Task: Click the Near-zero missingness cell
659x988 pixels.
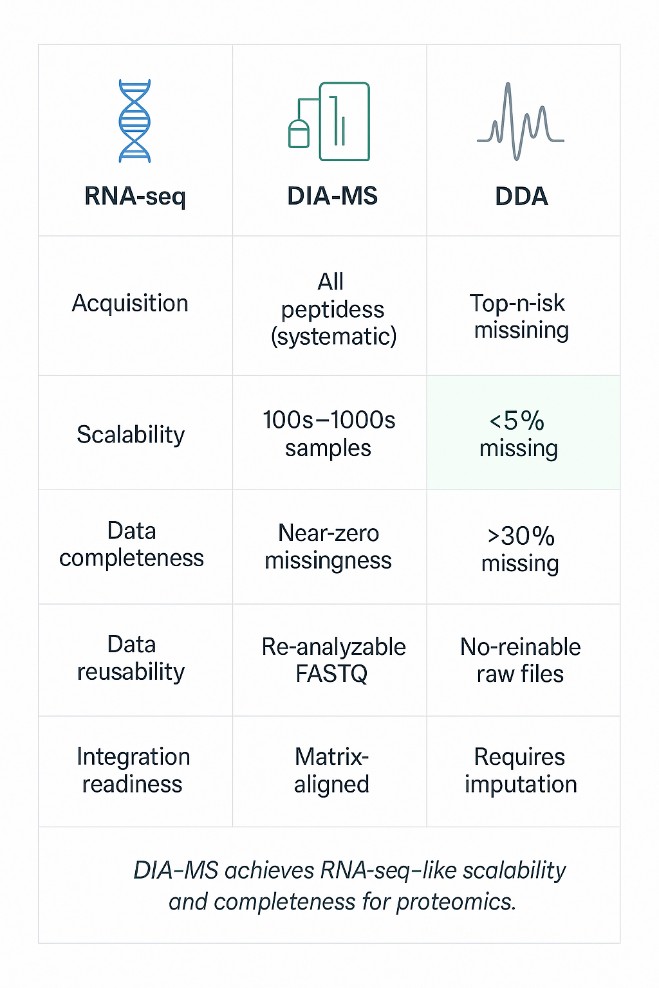Action: [x=330, y=547]
